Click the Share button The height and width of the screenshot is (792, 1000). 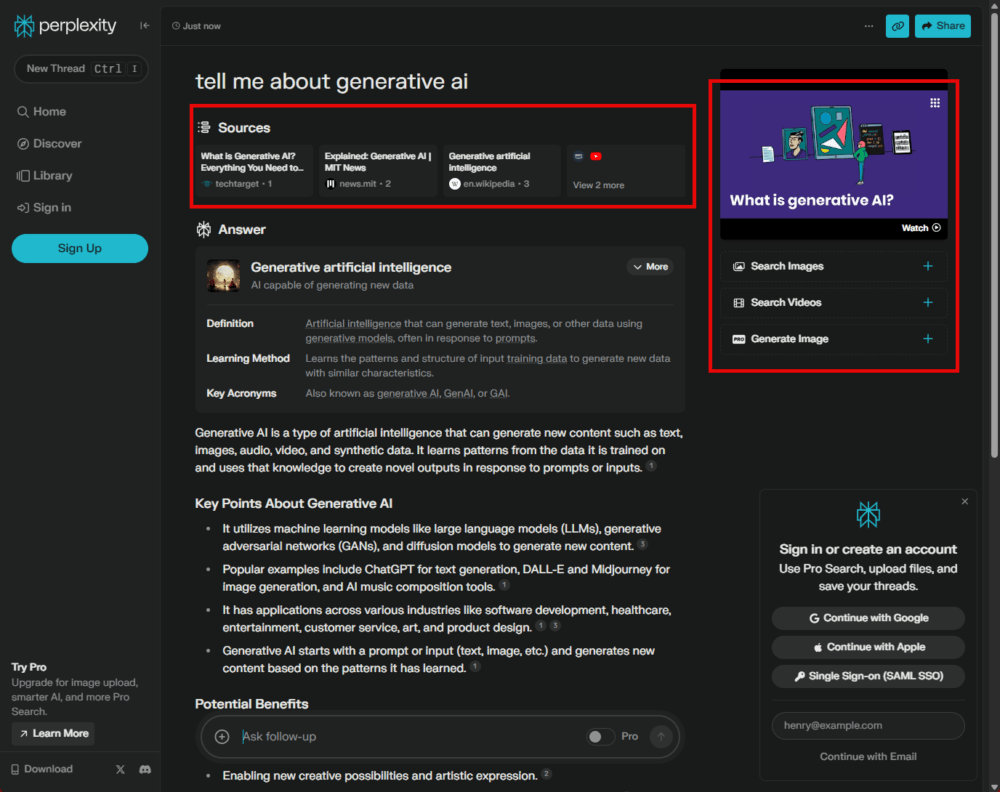[943, 26]
